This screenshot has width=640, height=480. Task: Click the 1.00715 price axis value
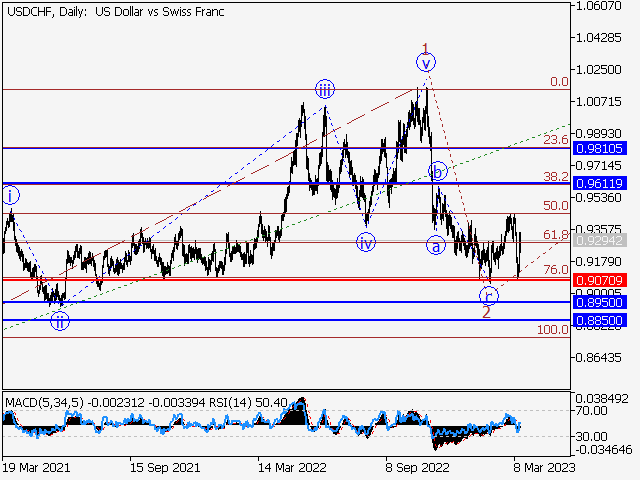(x=598, y=101)
